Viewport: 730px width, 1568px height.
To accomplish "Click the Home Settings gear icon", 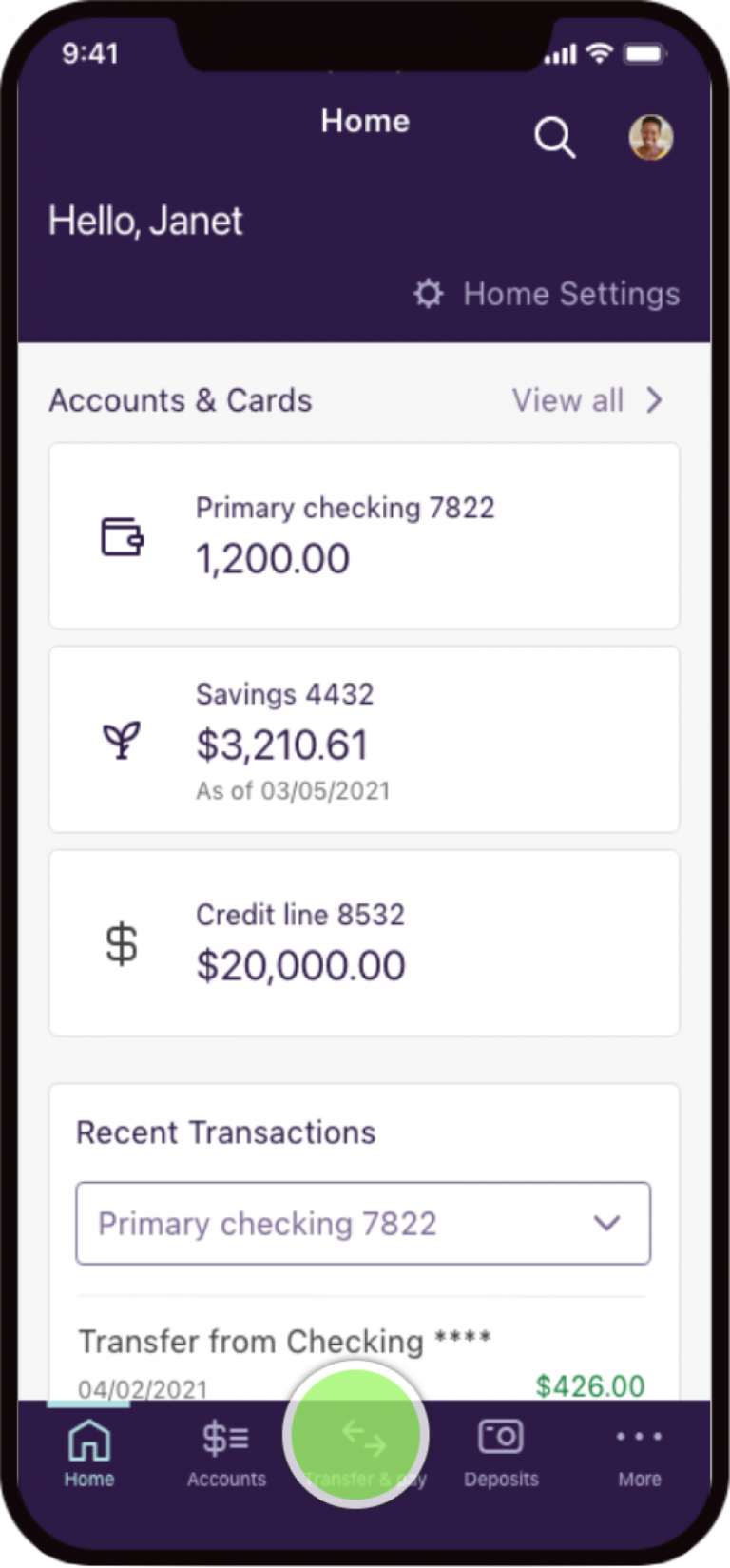I will [x=429, y=294].
